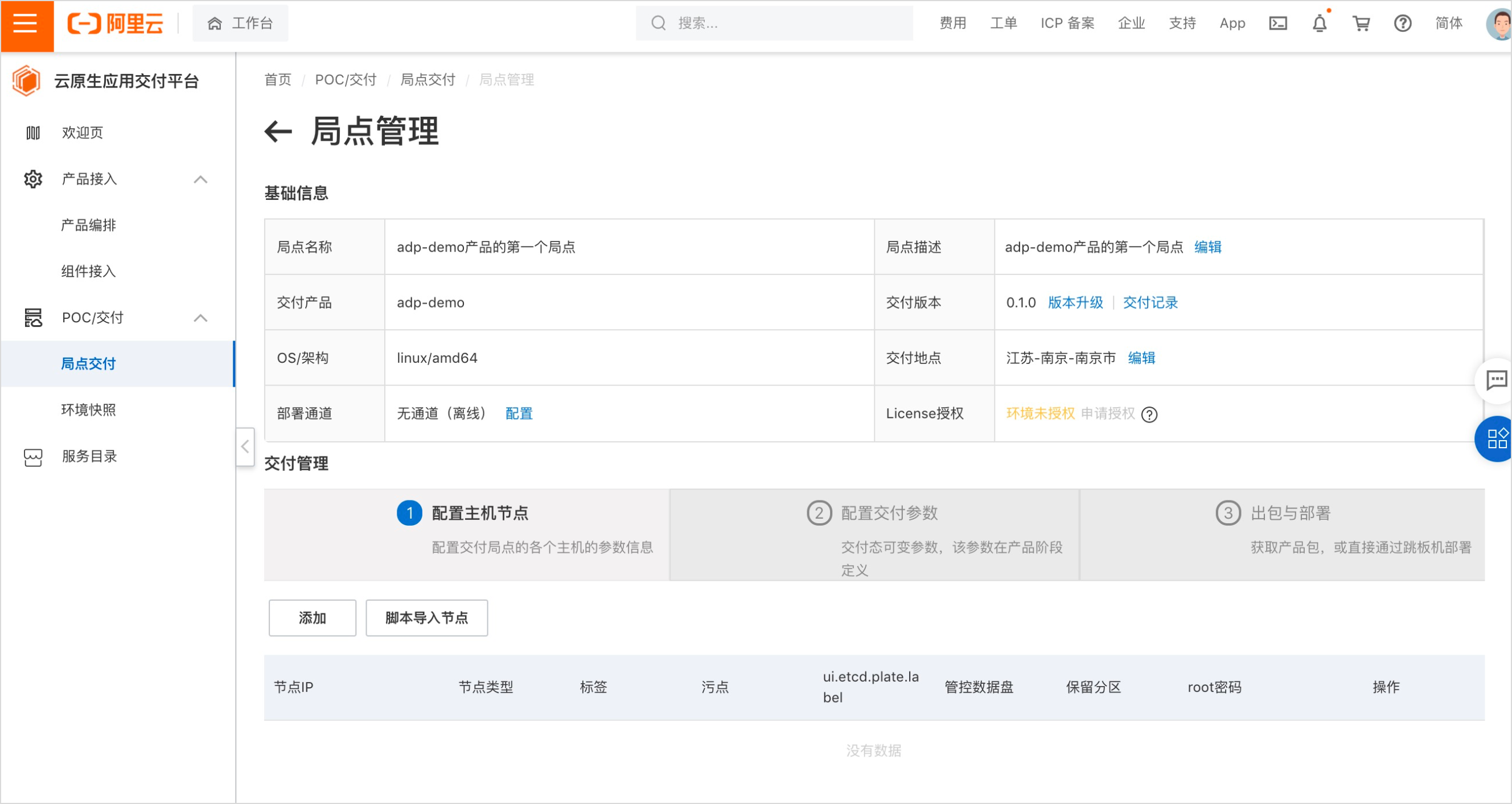Click 申请授权 link
This screenshot has width=1512, height=804.
click(1108, 414)
